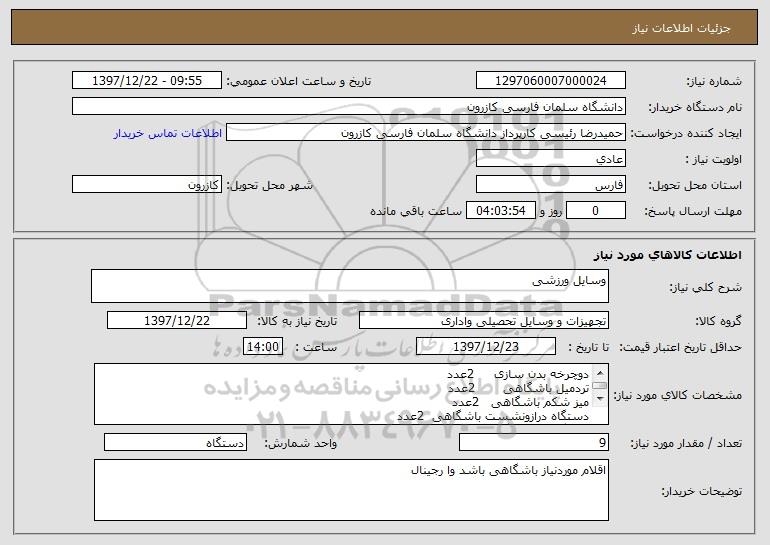This screenshot has height=545, width=770.
Task: Click the label توضیحات خریدار
Action: (702, 491)
